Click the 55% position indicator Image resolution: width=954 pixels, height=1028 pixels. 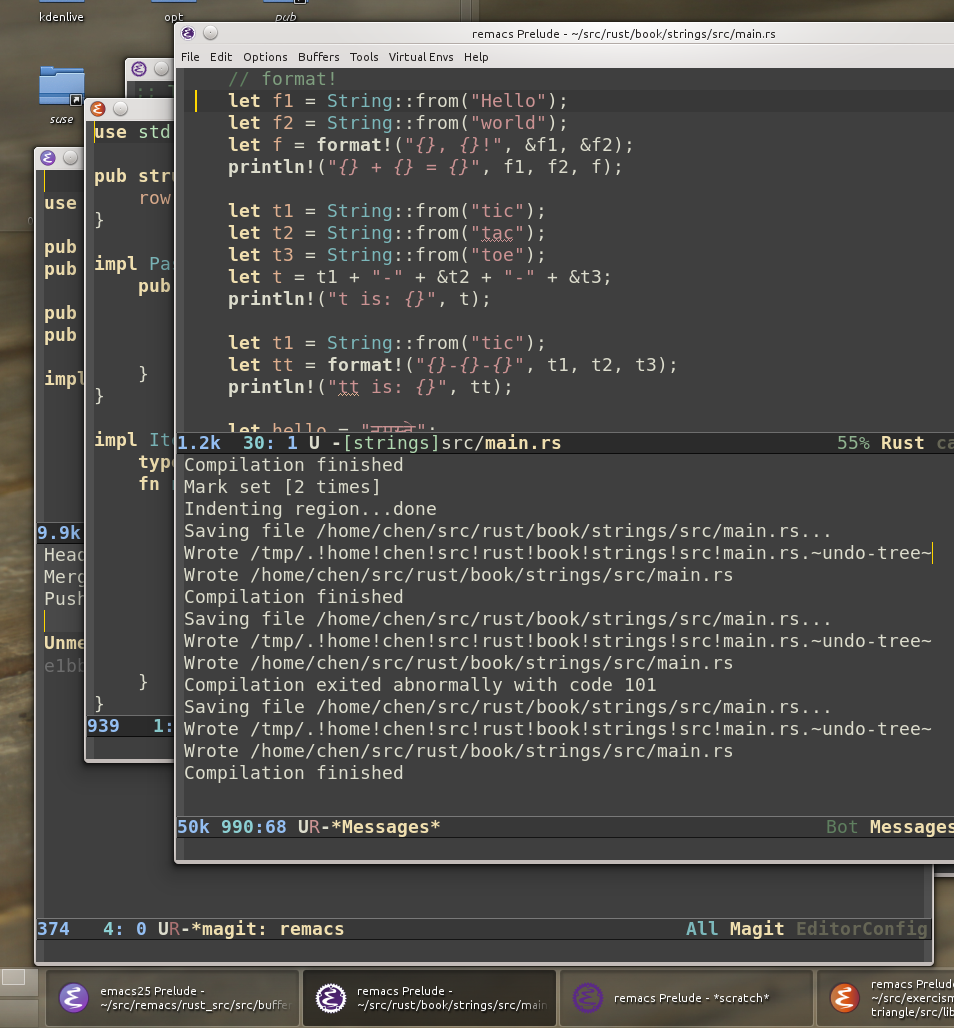pos(853,443)
